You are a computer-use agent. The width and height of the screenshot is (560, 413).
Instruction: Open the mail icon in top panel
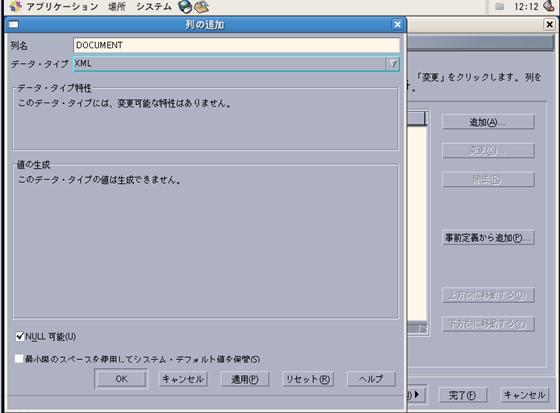(x=201, y=7)
